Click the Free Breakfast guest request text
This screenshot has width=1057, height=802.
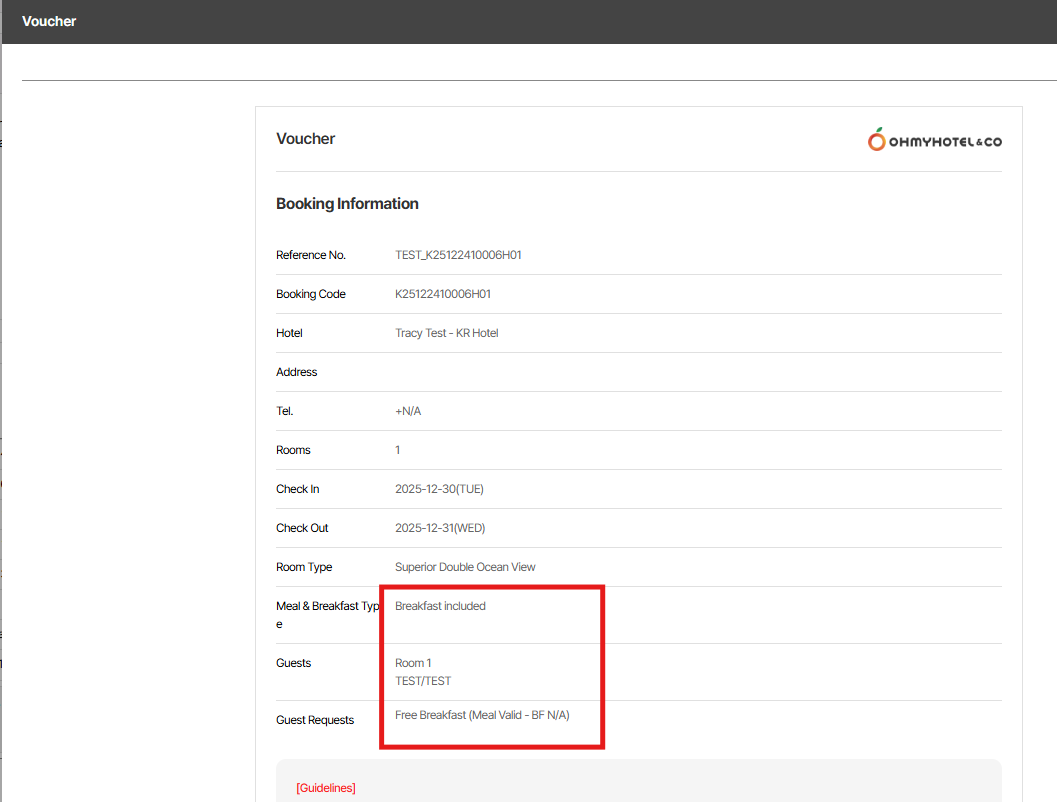[x=482, y=715]
